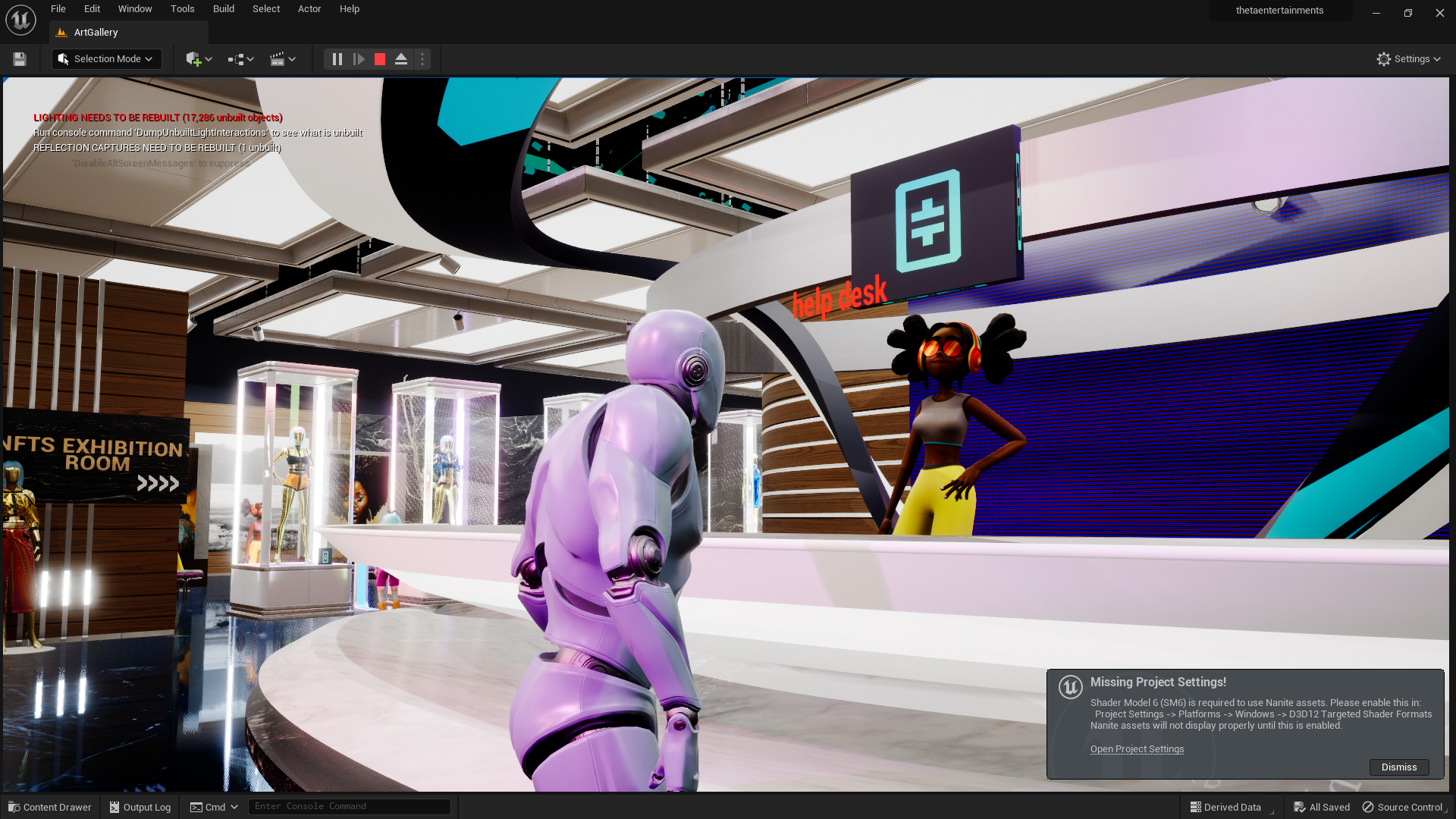Open the Selection Mode dropdown
This screenshot has height=819, width=1456.
point(107,59)
